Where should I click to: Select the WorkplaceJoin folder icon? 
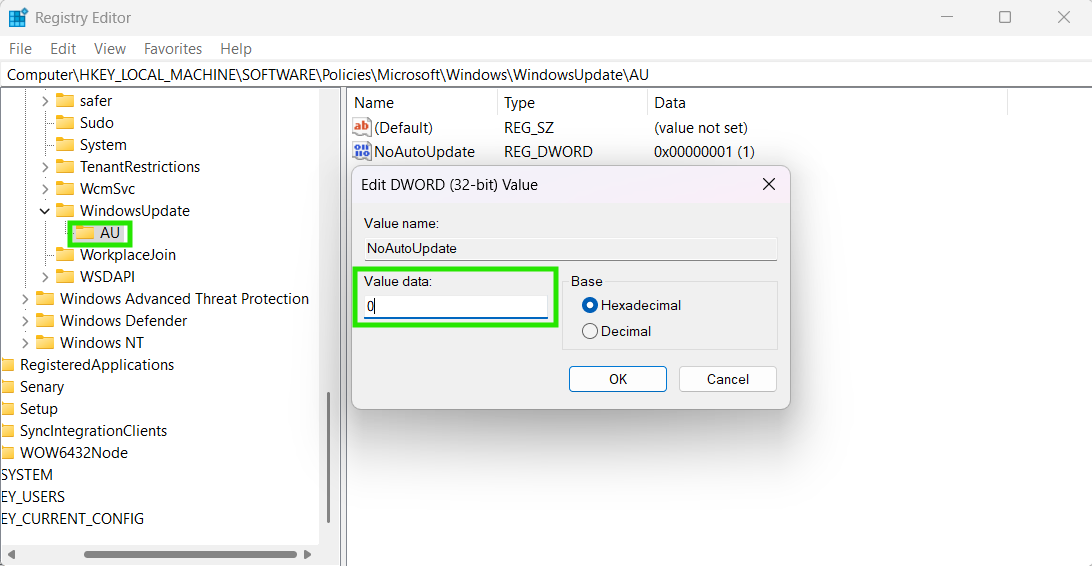[65, 254]
